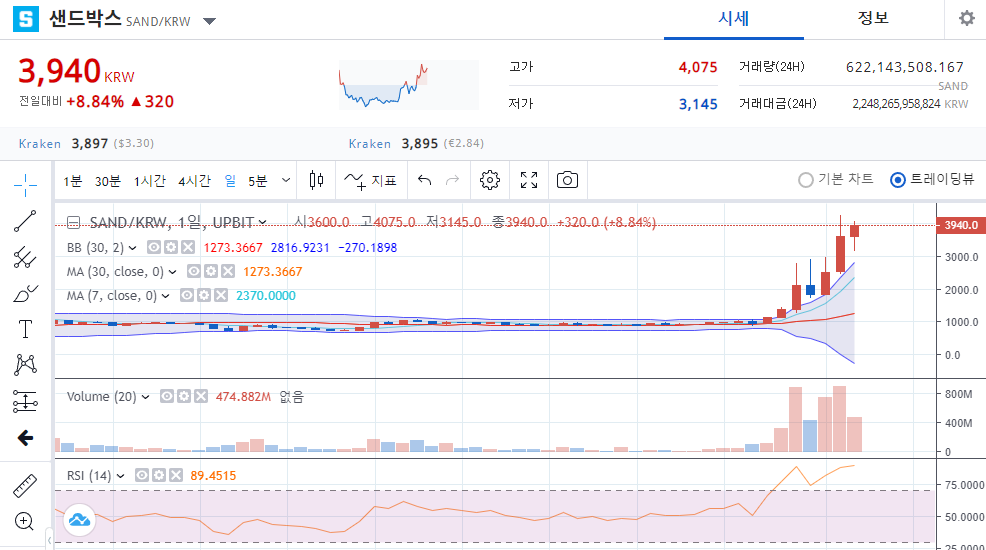Image resolution: width=986 pixels, height=550 pixels.
Task: Undo the last chart action
Action: [424, 180]
